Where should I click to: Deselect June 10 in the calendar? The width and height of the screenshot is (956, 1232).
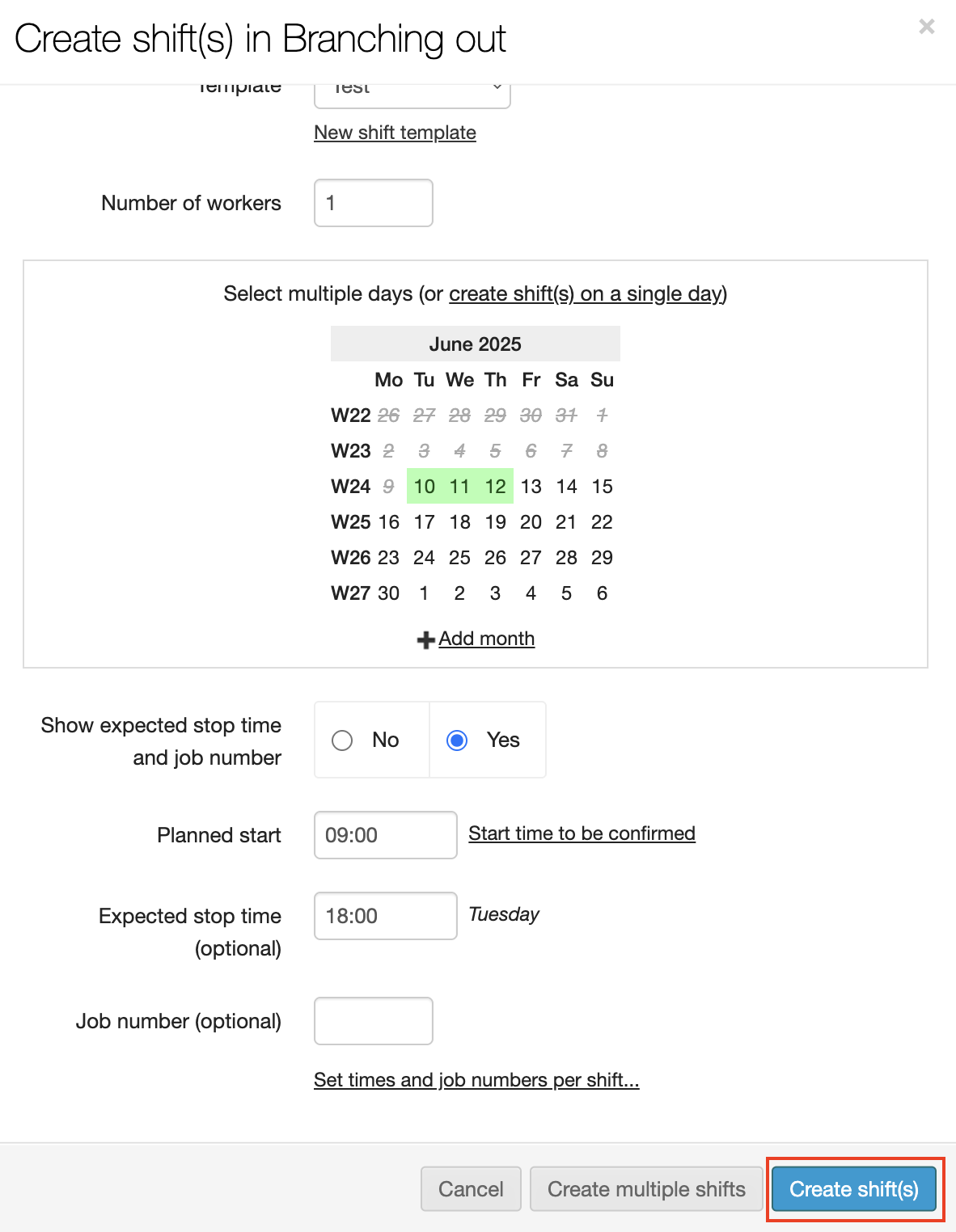424,486
